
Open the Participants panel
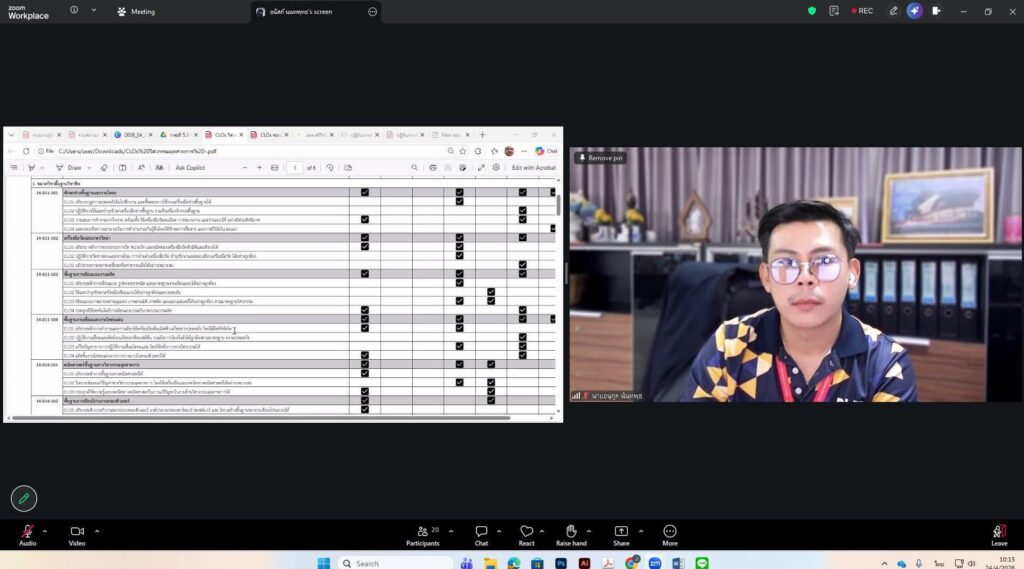click(x=422, y=533)
